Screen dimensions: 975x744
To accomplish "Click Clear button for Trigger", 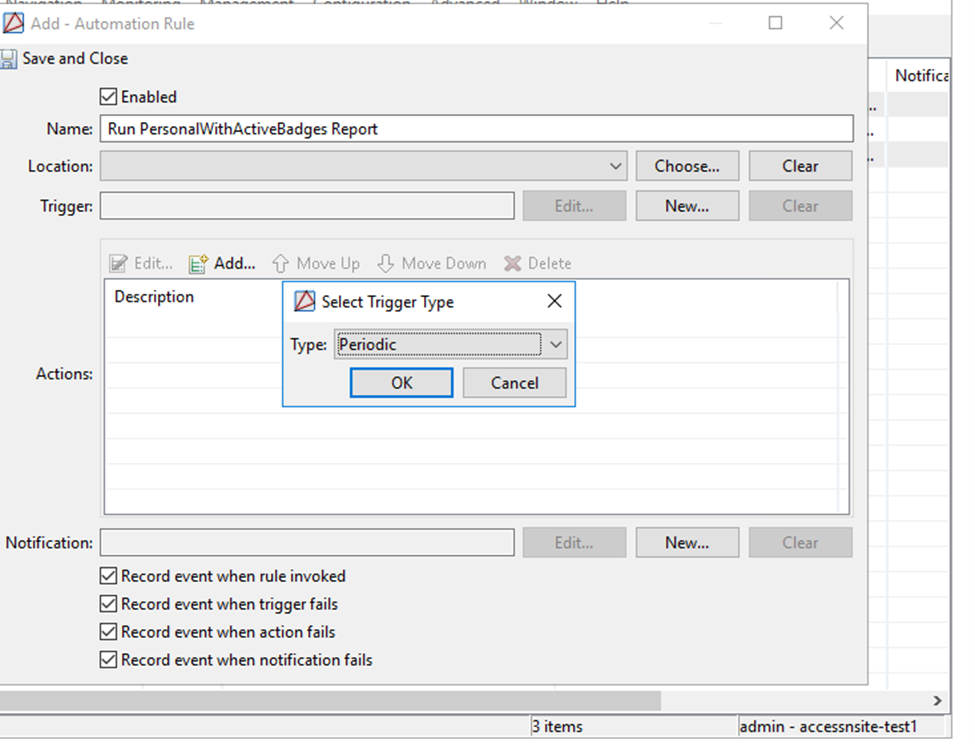I will coord(800,206).
